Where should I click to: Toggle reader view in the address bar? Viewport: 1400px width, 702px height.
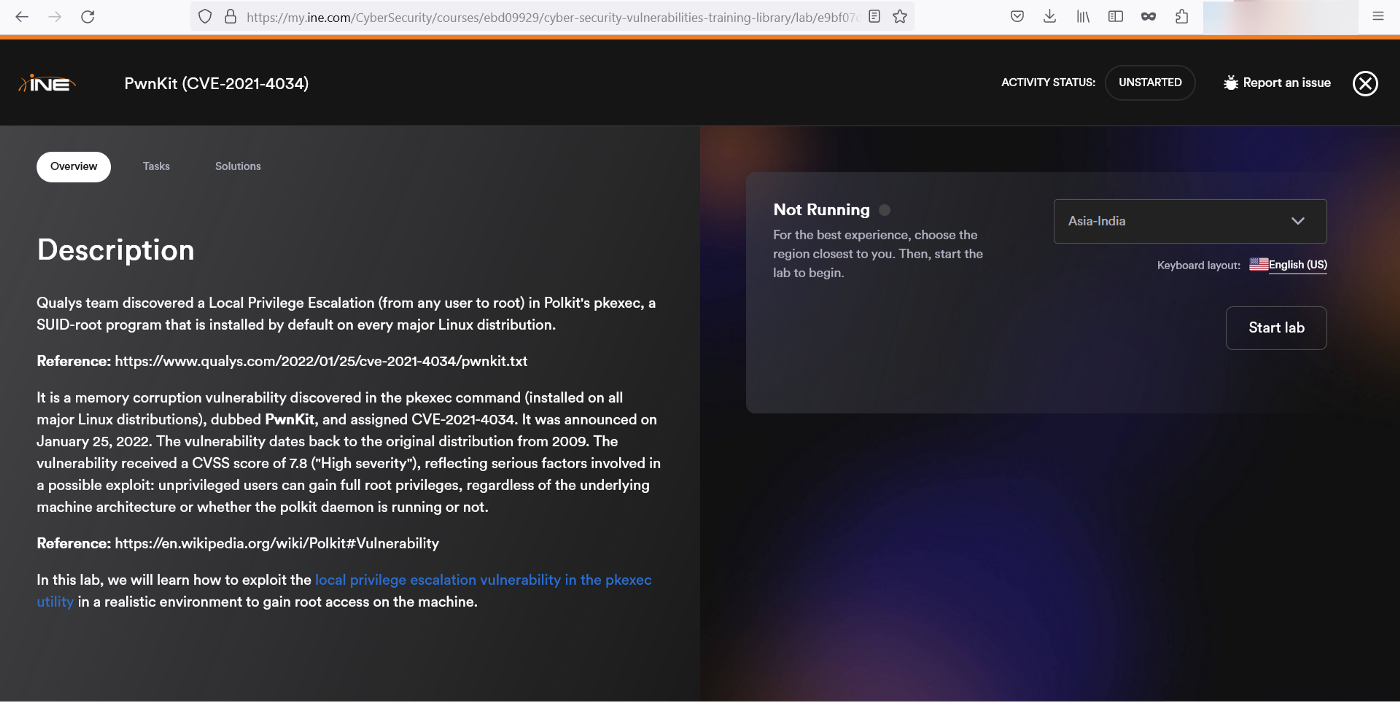tap(874, 17)
